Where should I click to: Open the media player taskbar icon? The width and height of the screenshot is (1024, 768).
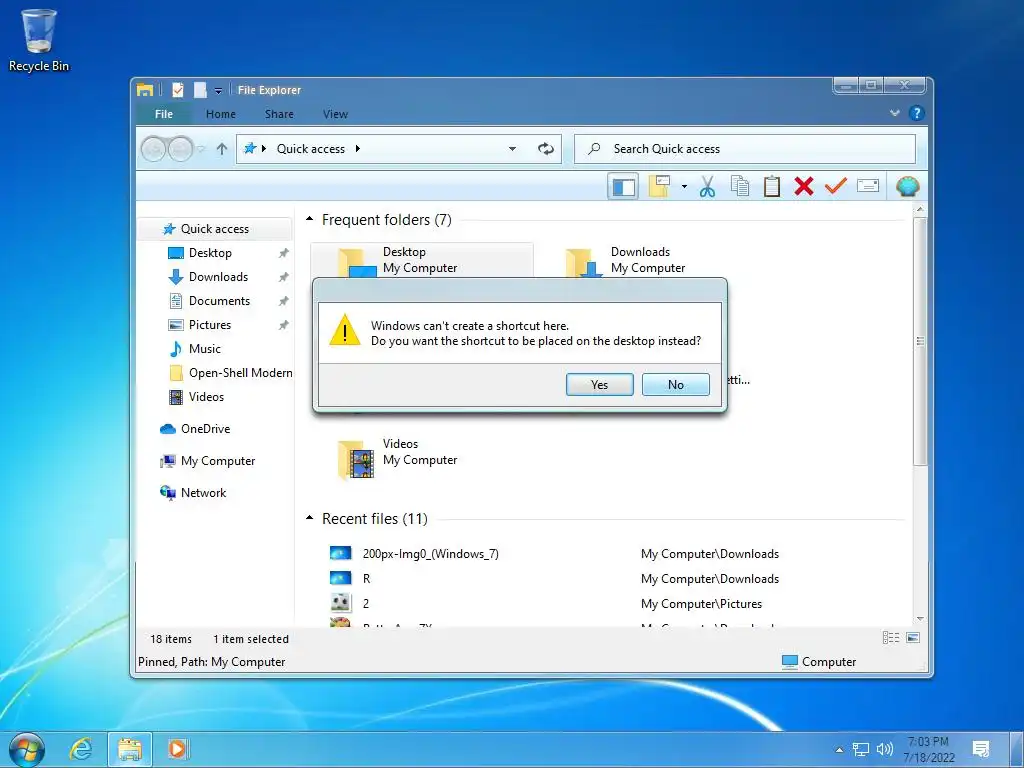[x=177, y=748]
